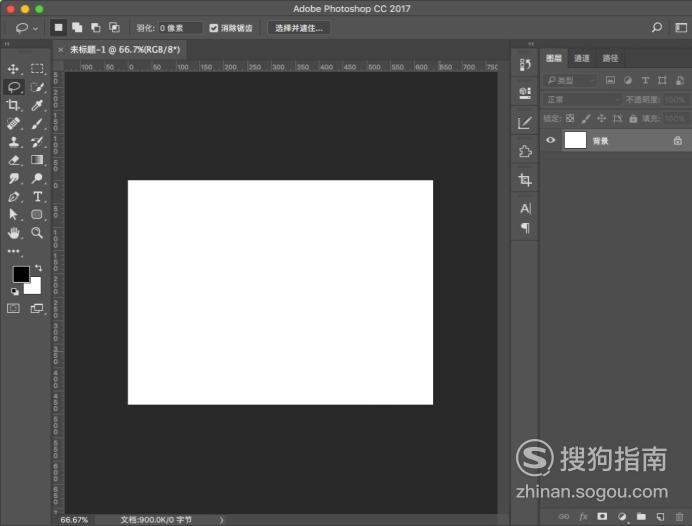This screenshot has width=692, height=526.
Task: Select the Smudge tool
Action: [x=14, y=178]
